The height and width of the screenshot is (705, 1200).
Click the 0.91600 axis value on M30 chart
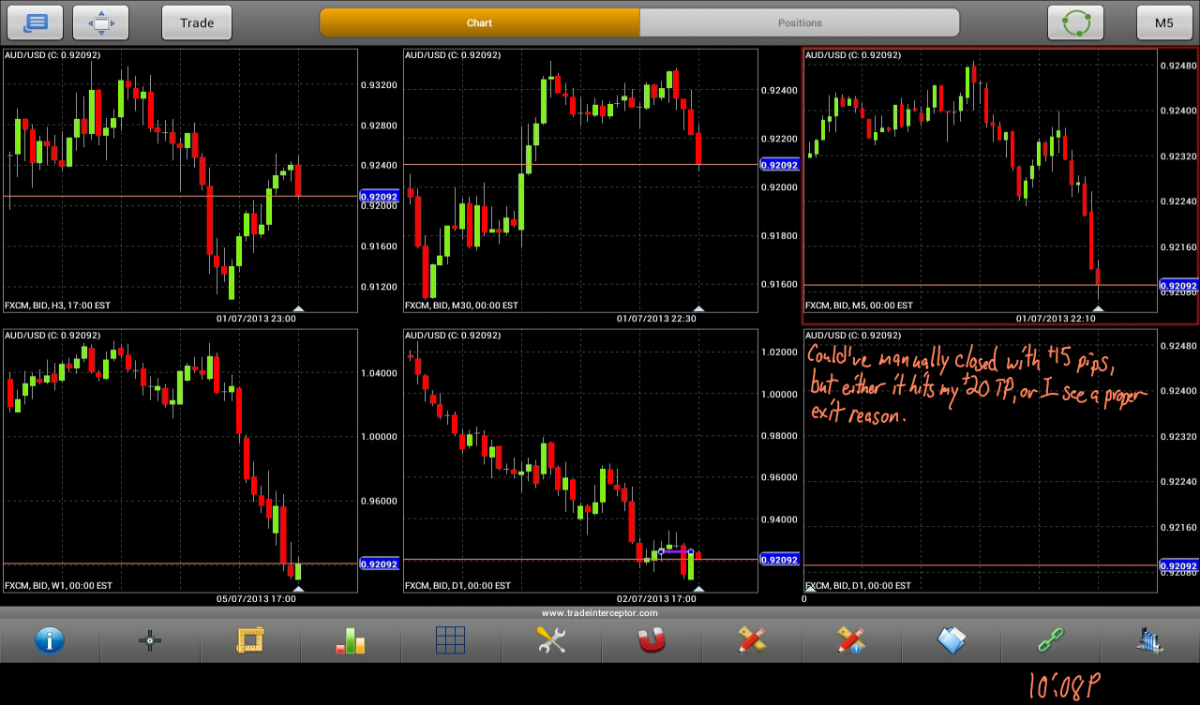click(779, 285)
